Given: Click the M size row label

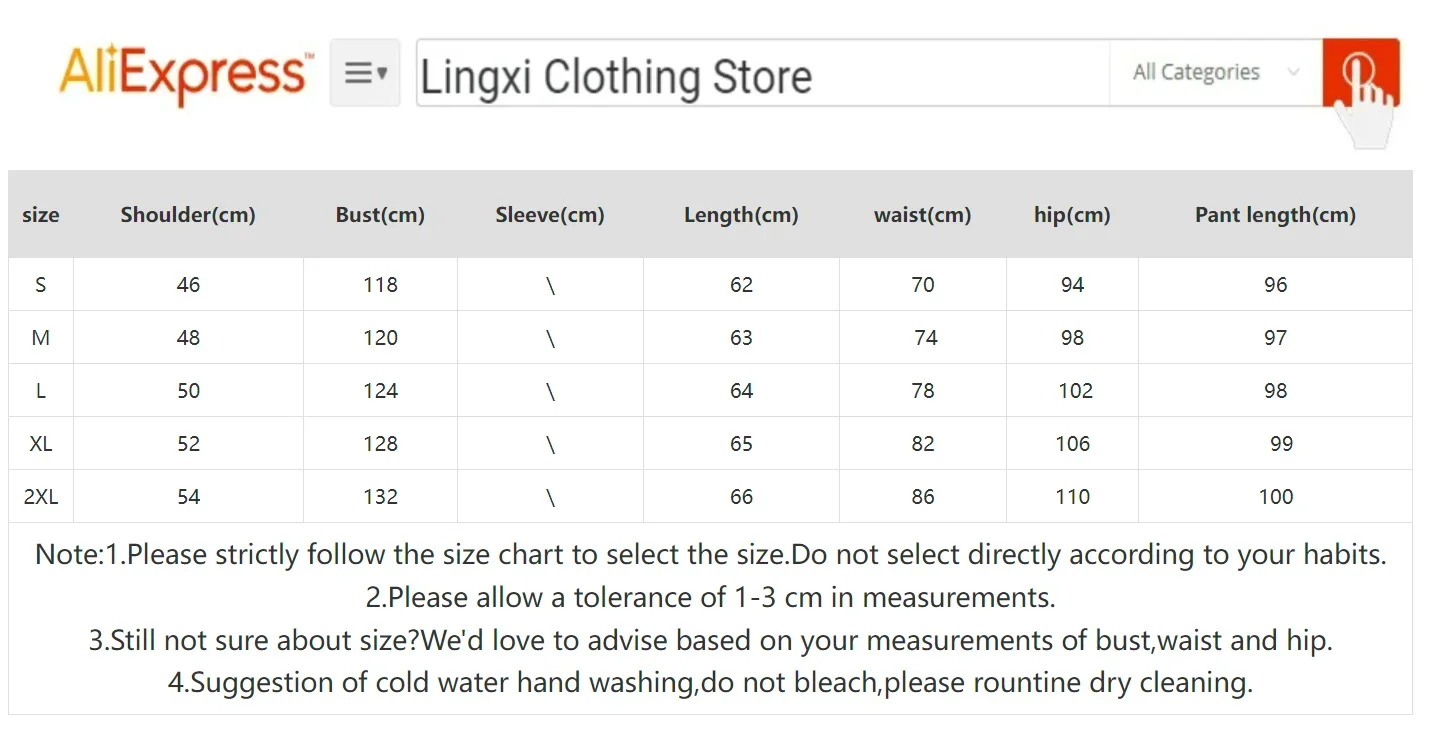Looking at the screenshot, I should tap(41, 338).
